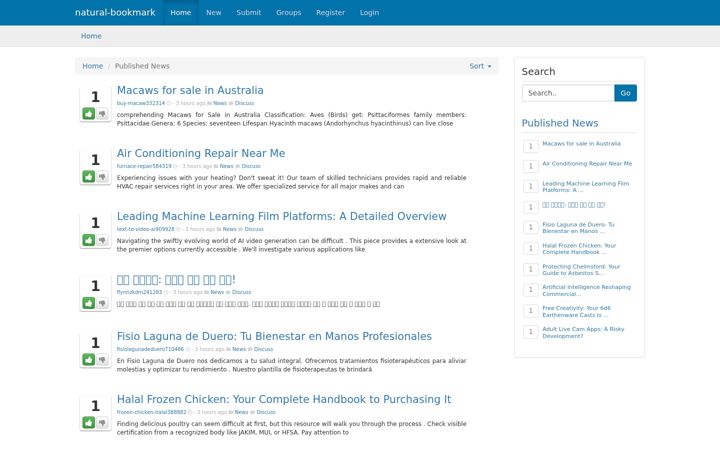Downvote the Halal Frozen Chicken post

pos(102,422)
